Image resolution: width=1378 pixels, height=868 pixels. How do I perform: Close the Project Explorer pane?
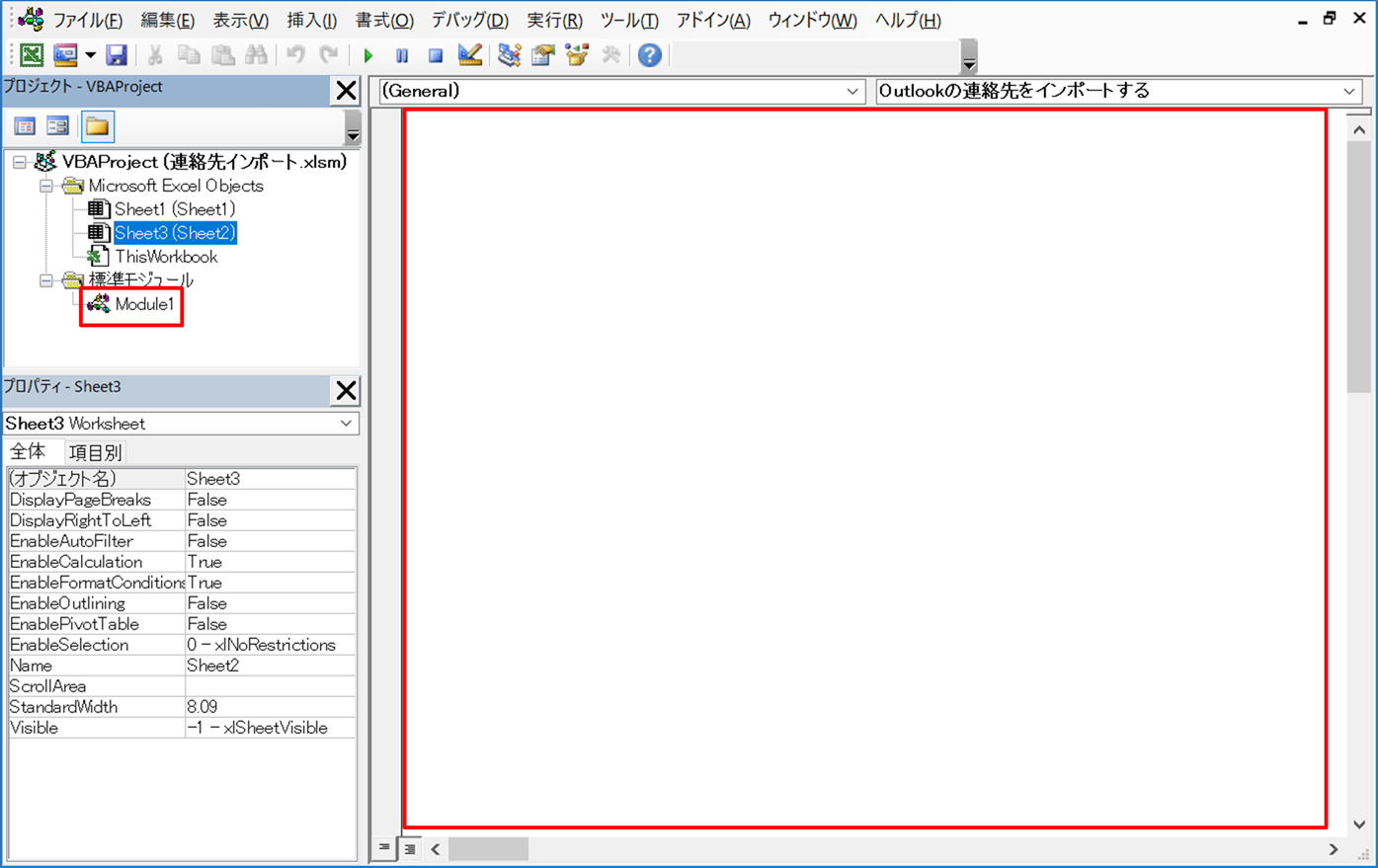(346, 90)
